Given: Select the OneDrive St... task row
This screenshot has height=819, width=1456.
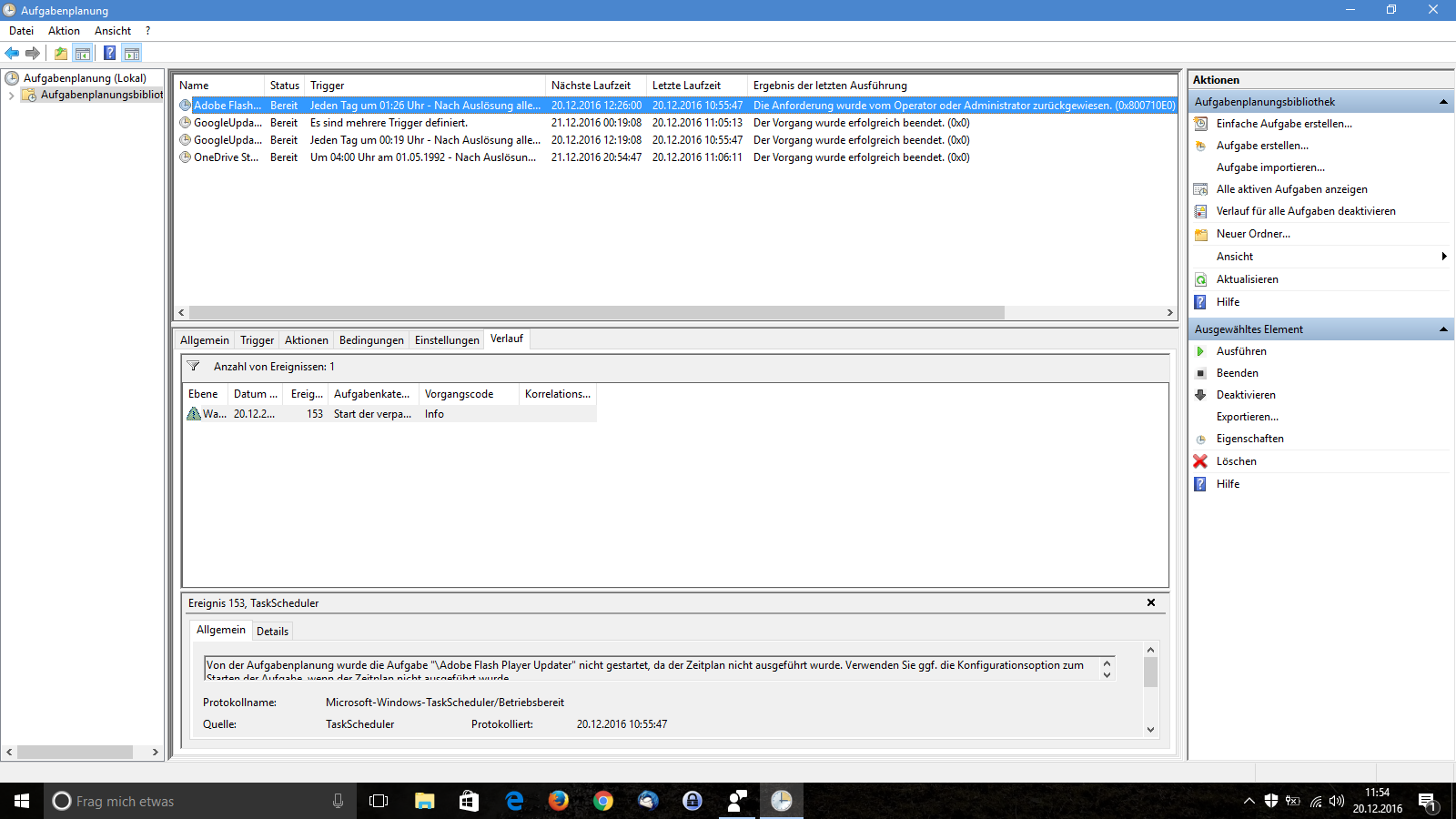Looking at the screenshot, I should tap(675, 157).
